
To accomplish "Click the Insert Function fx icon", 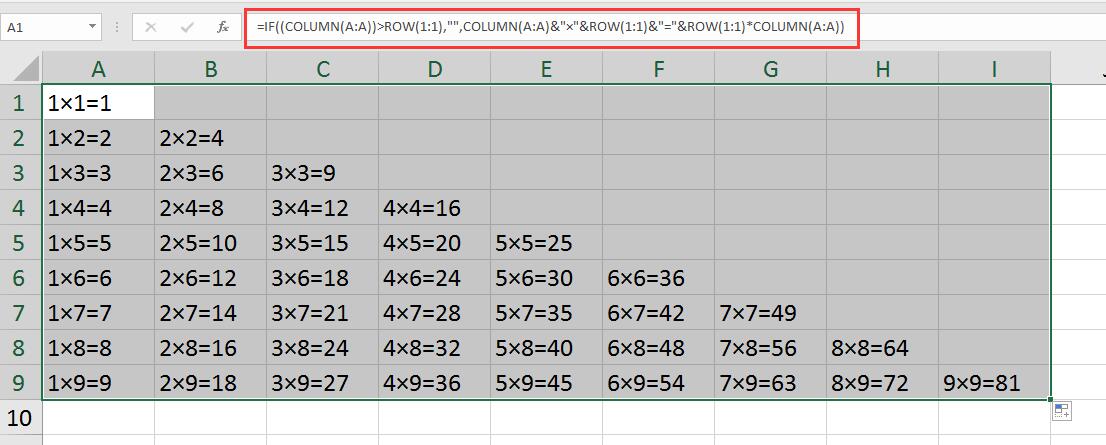I will pyautogui.click(x=223, y=28).
